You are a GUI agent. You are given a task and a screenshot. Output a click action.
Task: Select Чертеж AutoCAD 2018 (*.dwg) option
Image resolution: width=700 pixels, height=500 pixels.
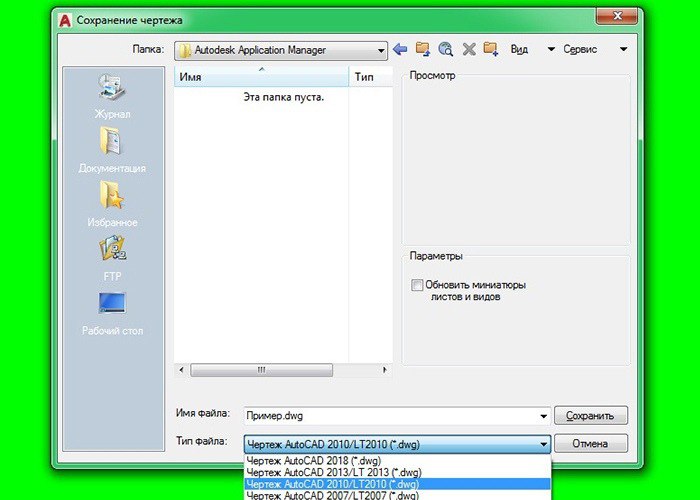point(397,460)
